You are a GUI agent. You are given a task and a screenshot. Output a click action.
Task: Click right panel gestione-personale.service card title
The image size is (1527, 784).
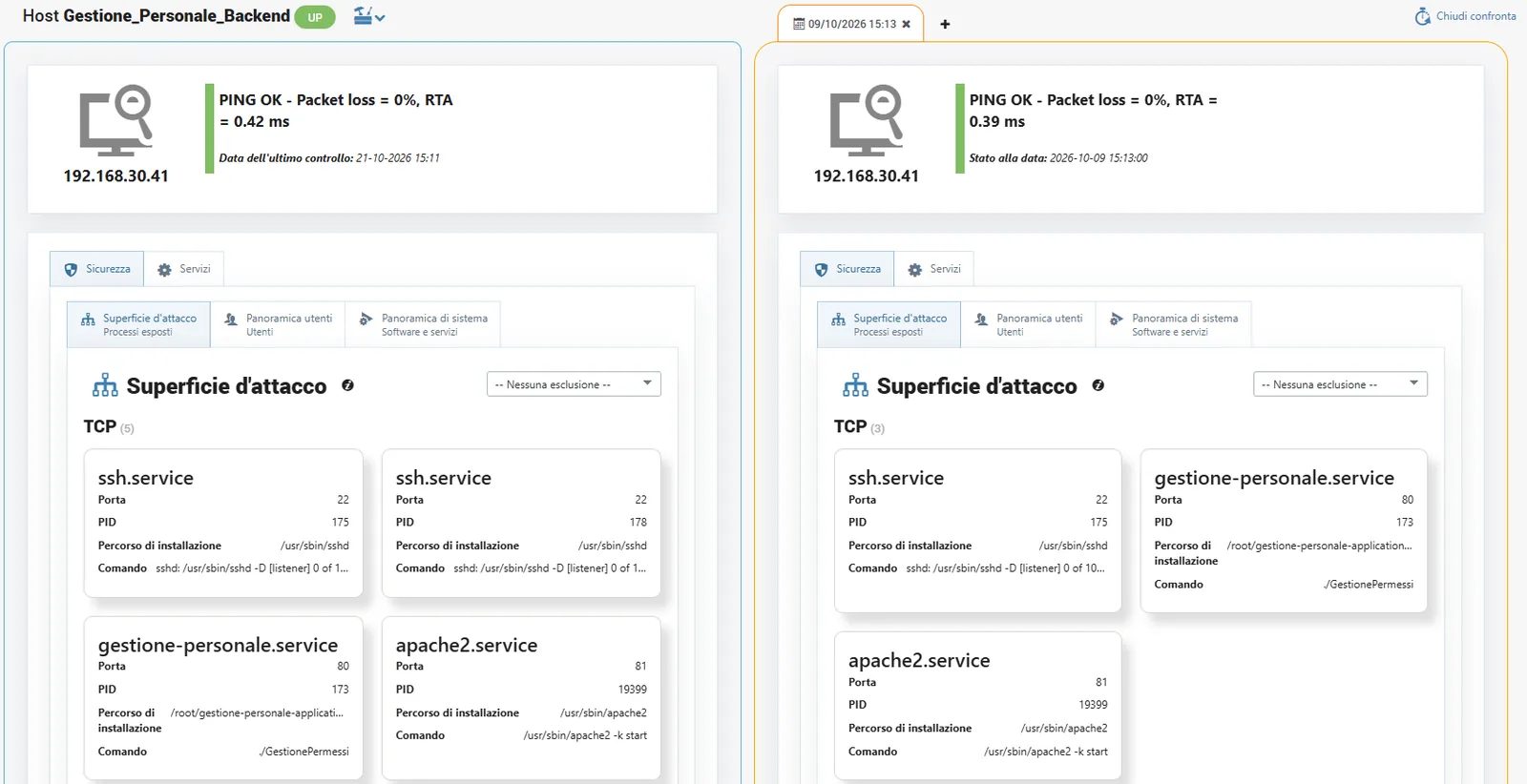[x=1274, y=478]
